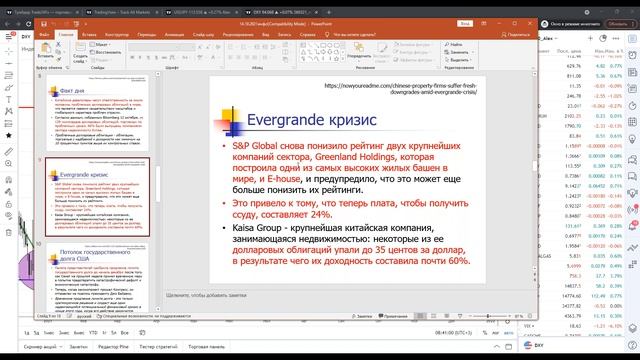Toggle the Примечания (Comments) pane in the status bar

pyautogui.click(x=393, y=316)
